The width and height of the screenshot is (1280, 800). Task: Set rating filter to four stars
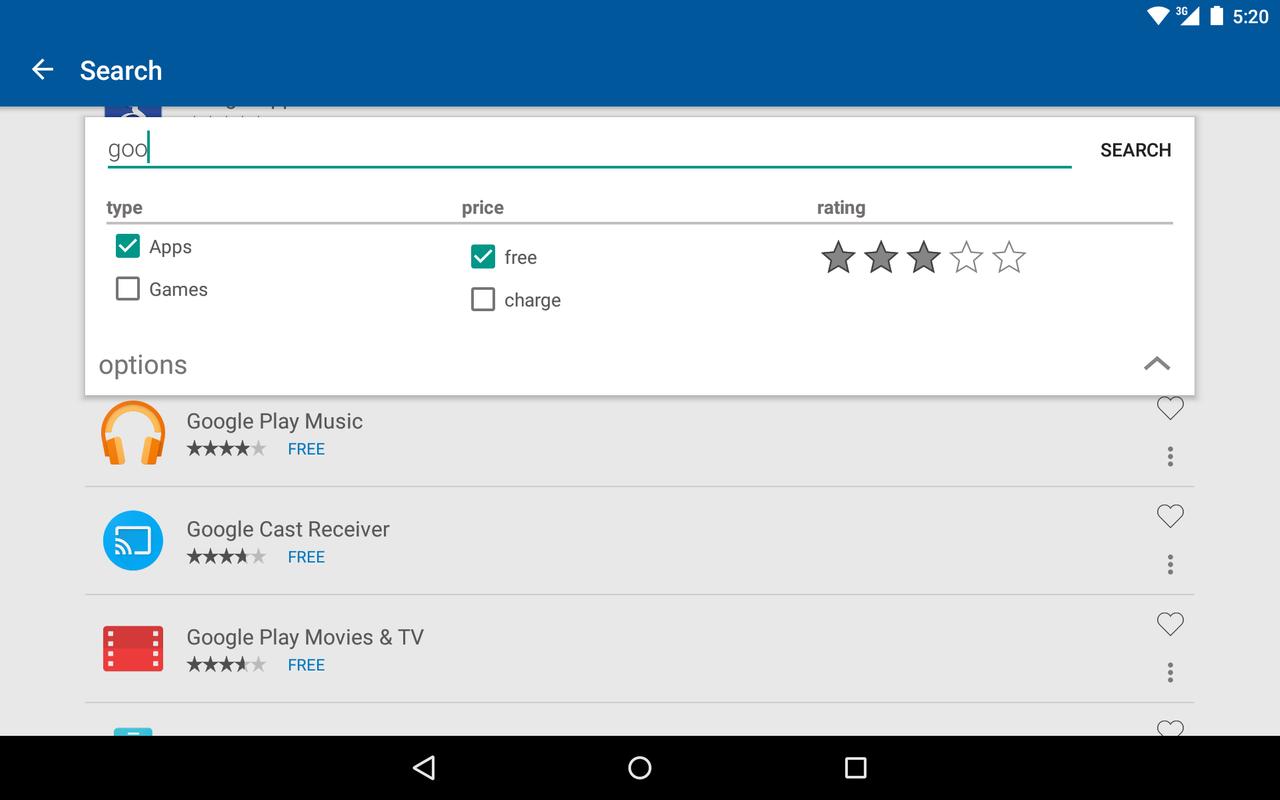(966, 258)
